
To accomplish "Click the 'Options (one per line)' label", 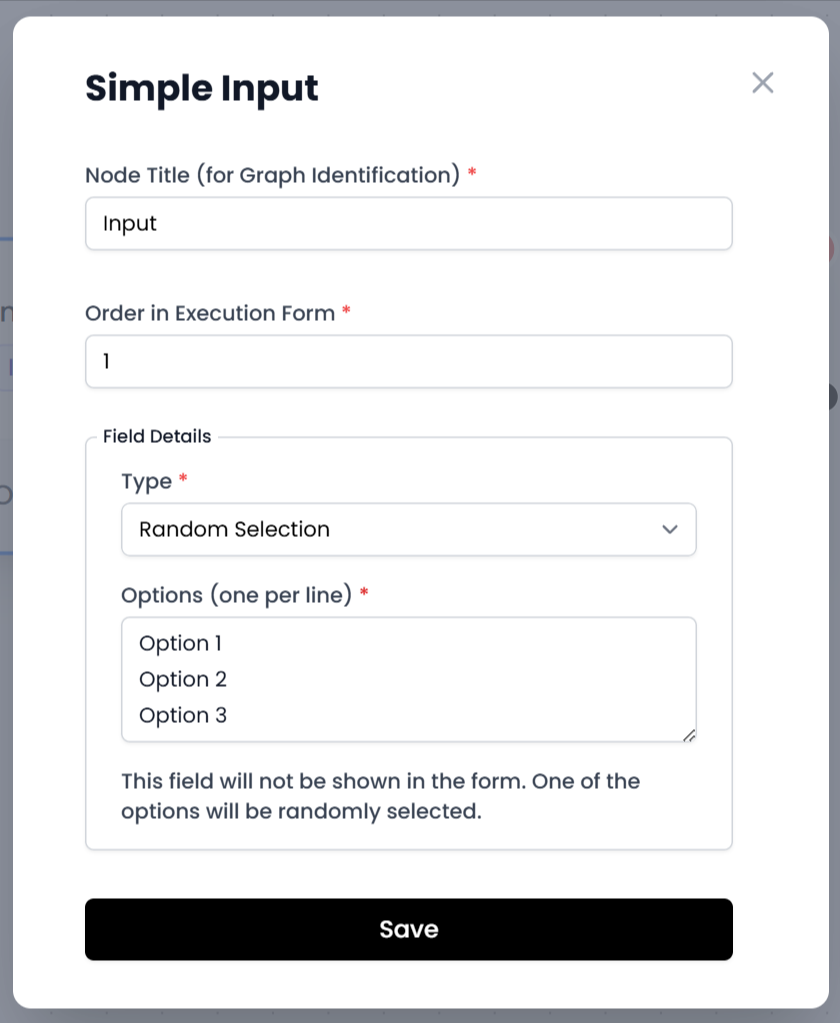I will click(236, 595).
